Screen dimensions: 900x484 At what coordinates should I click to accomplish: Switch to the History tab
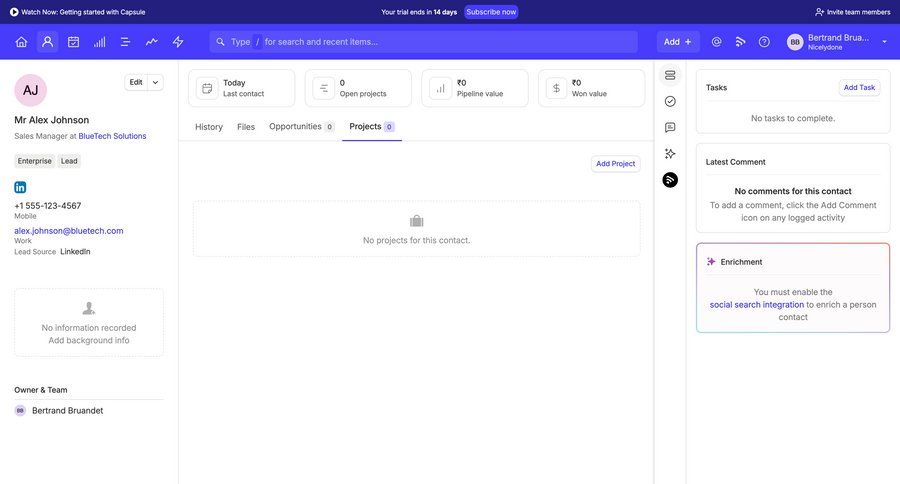coord(209,127)
